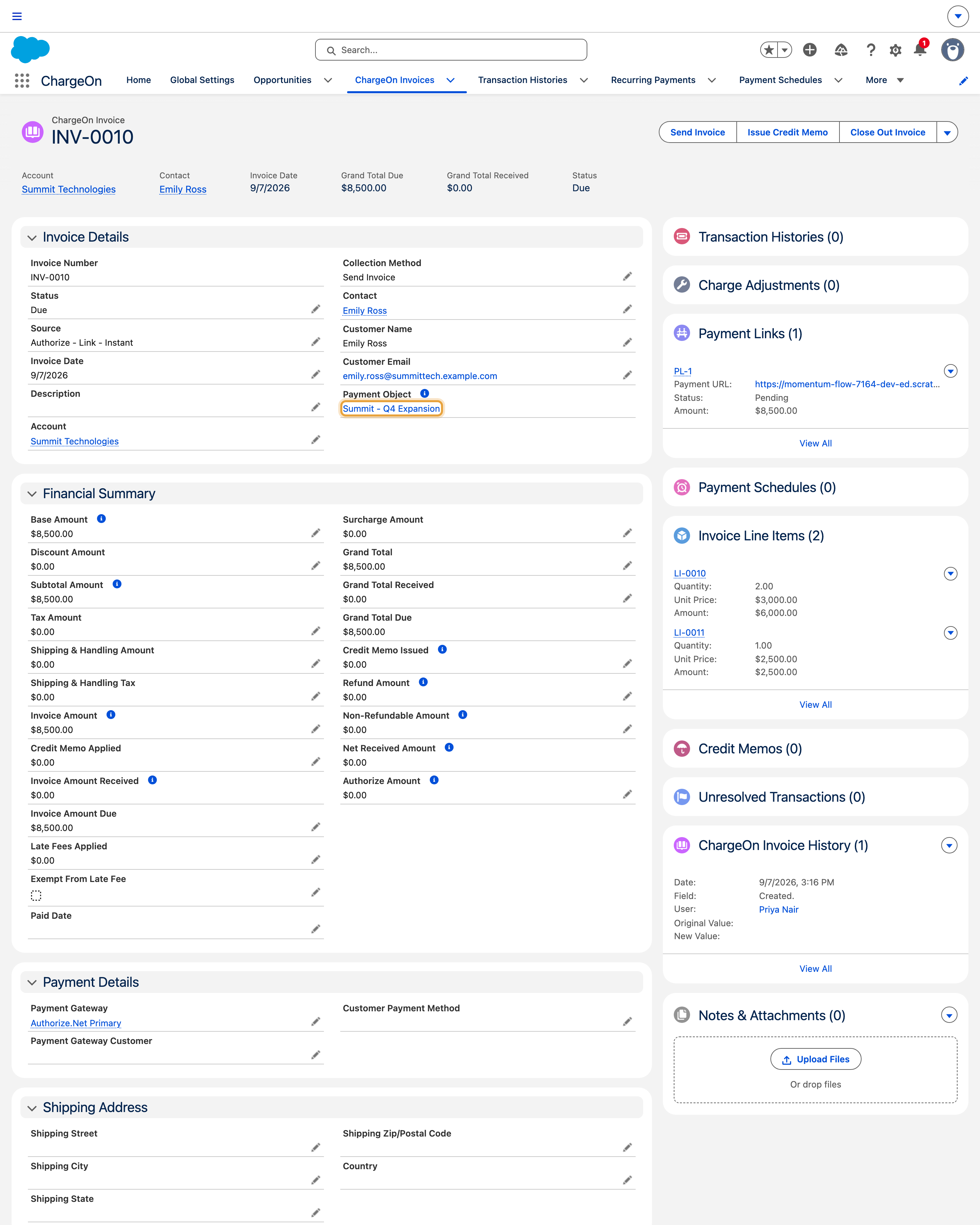Viewport: 980px width, 1225px height.
Task: Collapse the Financial Summary section
Action: pos(32,494)
